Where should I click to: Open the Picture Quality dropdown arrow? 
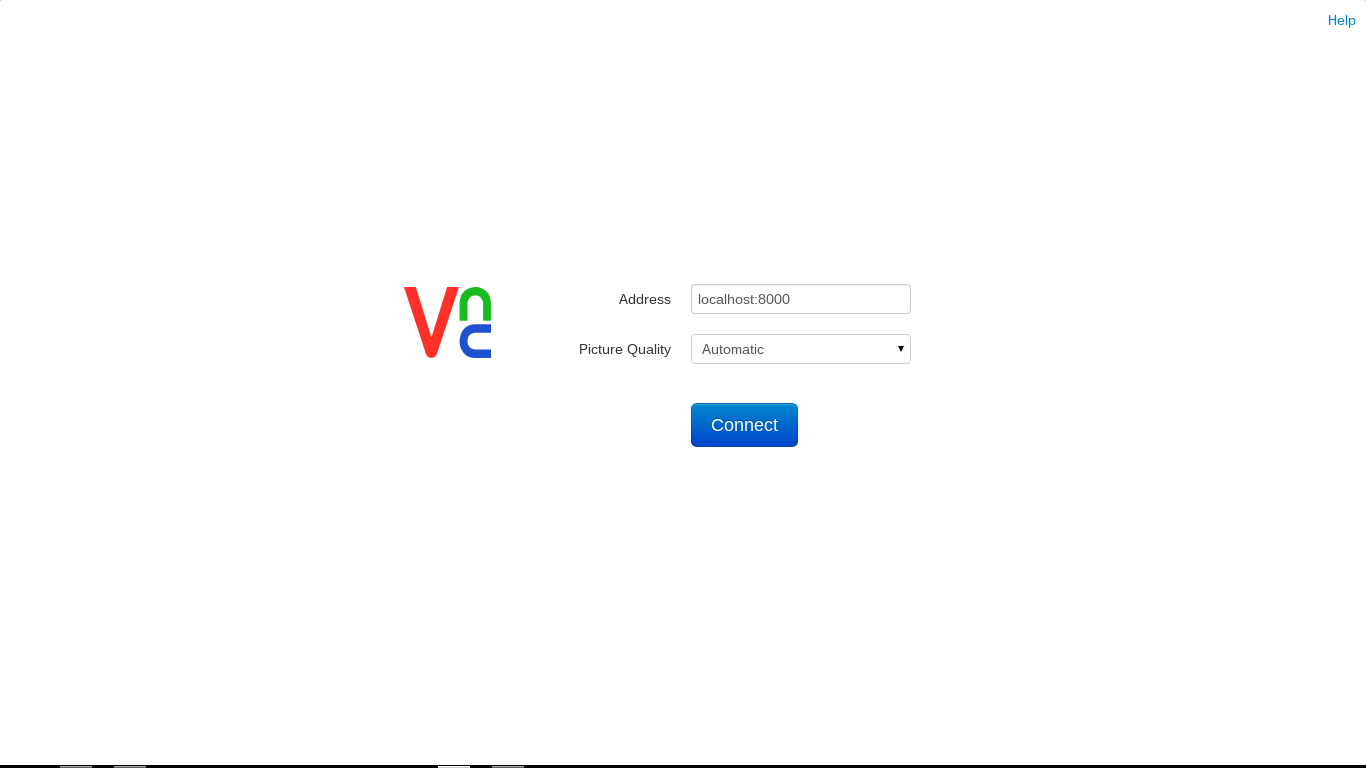pyautogui.click(x=900, y=349)
